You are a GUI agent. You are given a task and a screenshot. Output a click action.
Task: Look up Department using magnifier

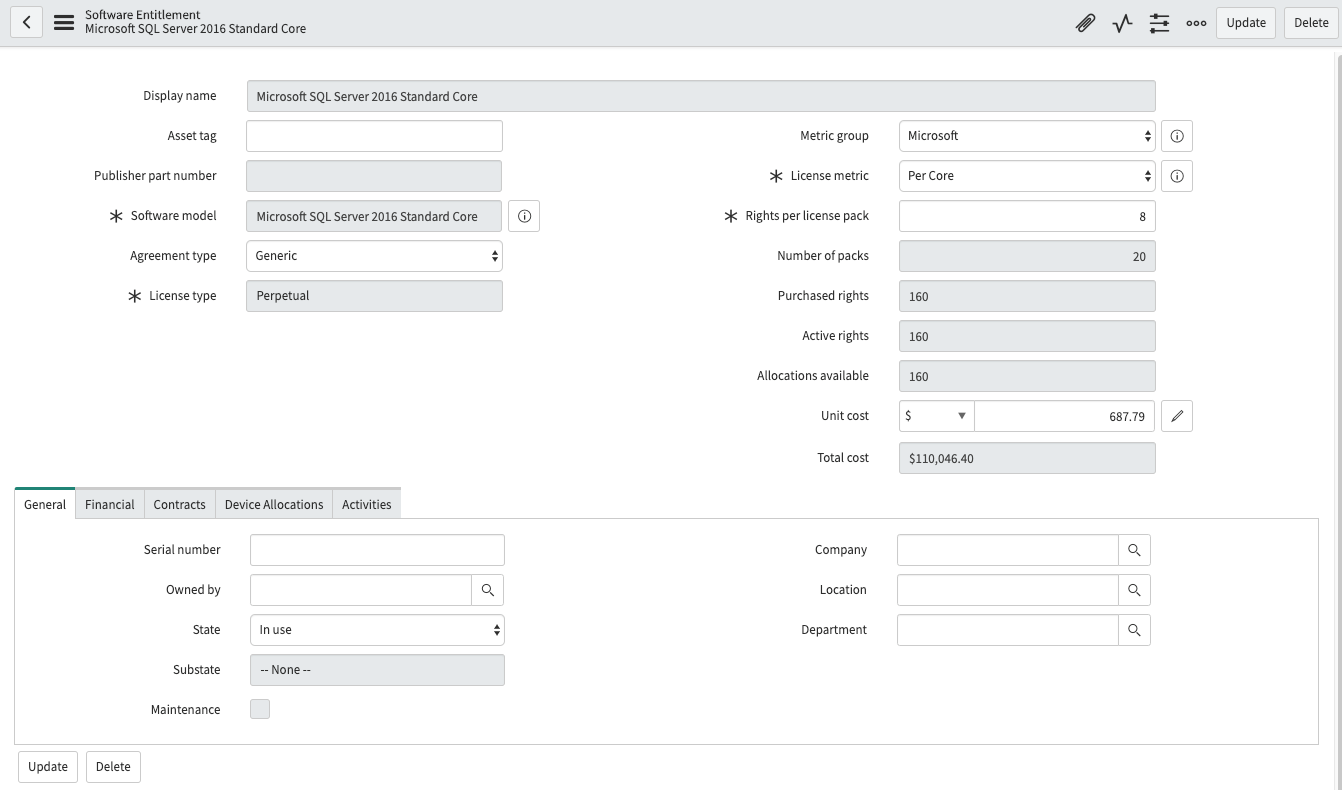point(1134,630)
